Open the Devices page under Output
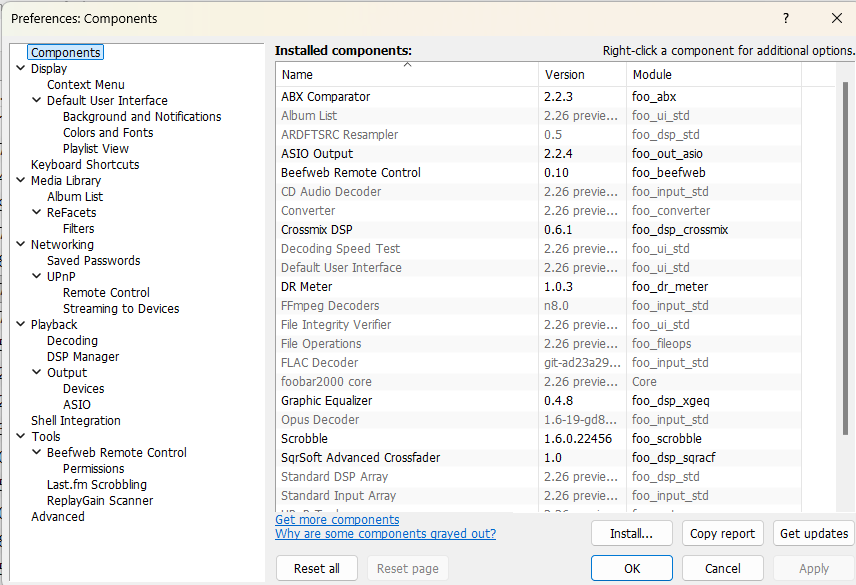The height and width of the screenshot is (585, 856). tap(84, 389)
